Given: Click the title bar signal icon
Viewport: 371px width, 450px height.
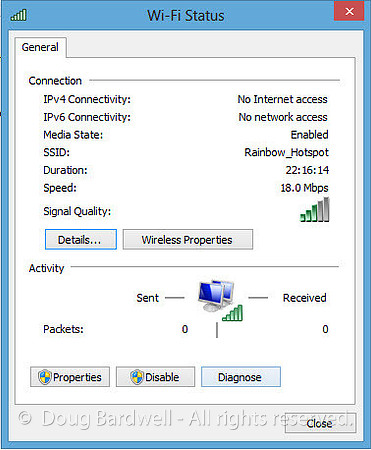Looking at the screenshot, I should [x=18, y=15].
